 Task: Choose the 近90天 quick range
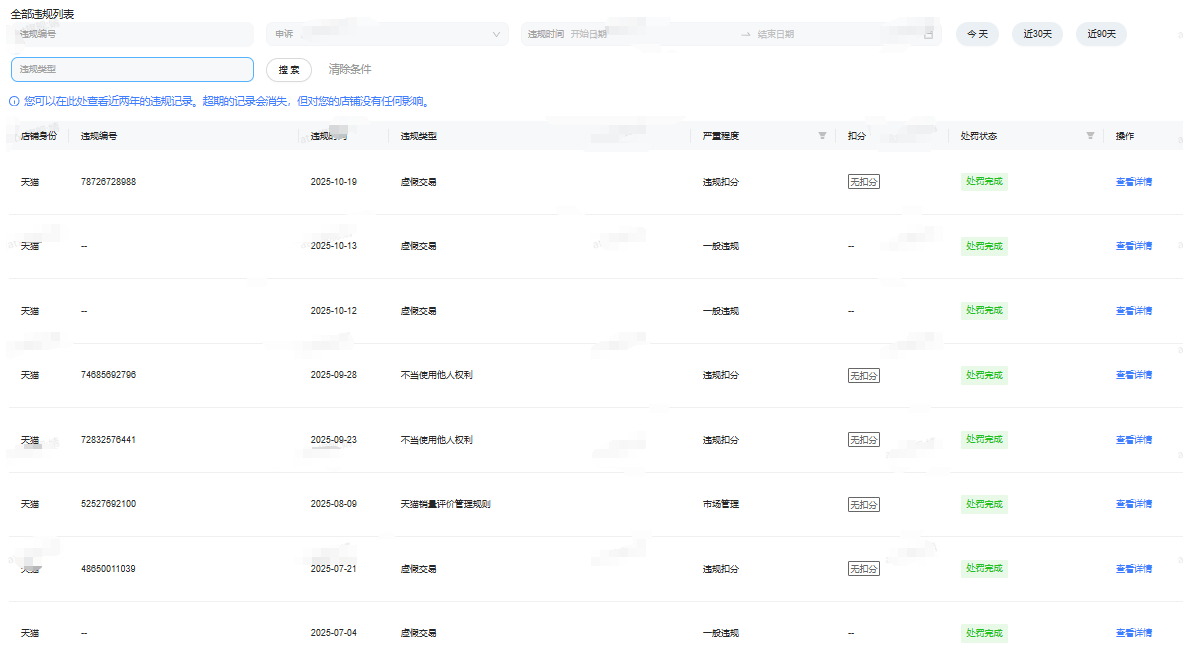click(1101, 34)
